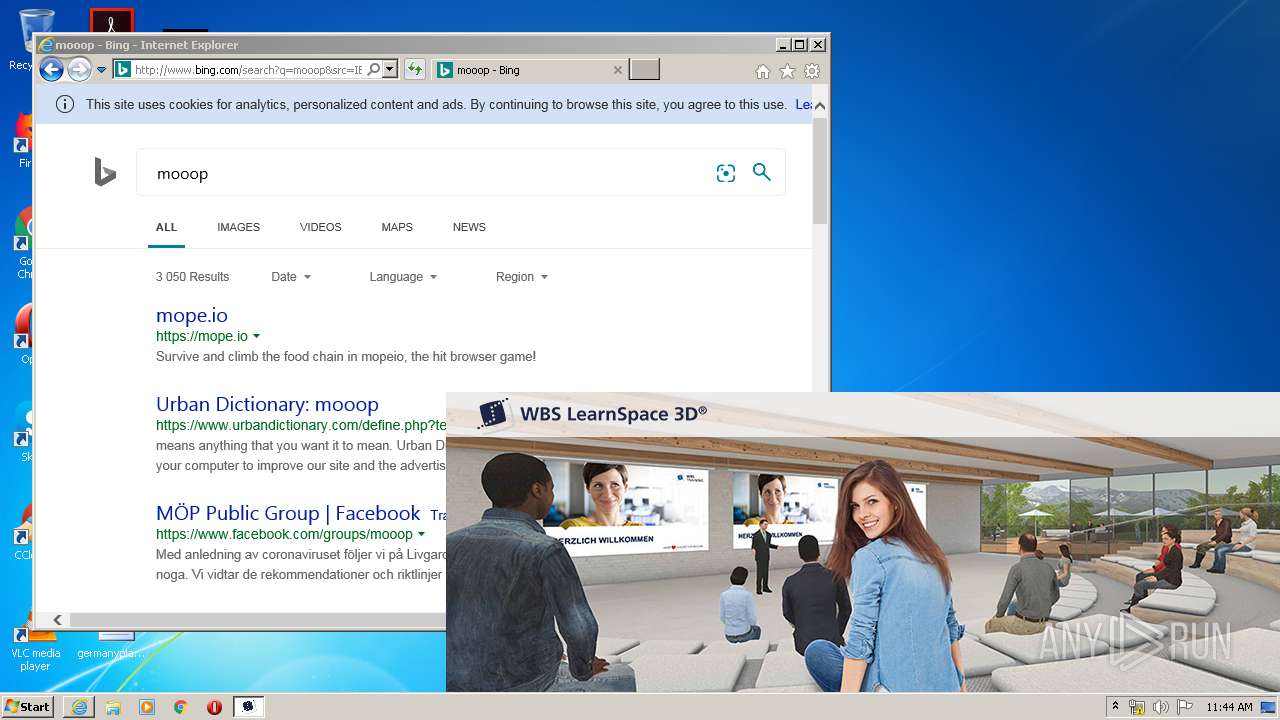The height and width of the screenshot is (720, 1280).
Task: Click the Internet Explorer taskbar icon
Action: tap(79, 707)
